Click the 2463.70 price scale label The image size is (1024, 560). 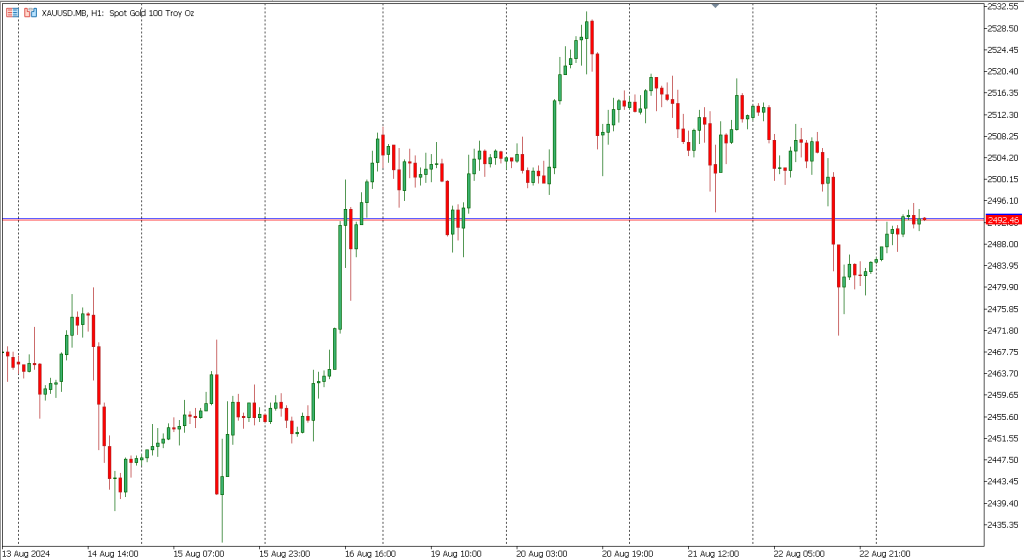(x=1003, y=373)
